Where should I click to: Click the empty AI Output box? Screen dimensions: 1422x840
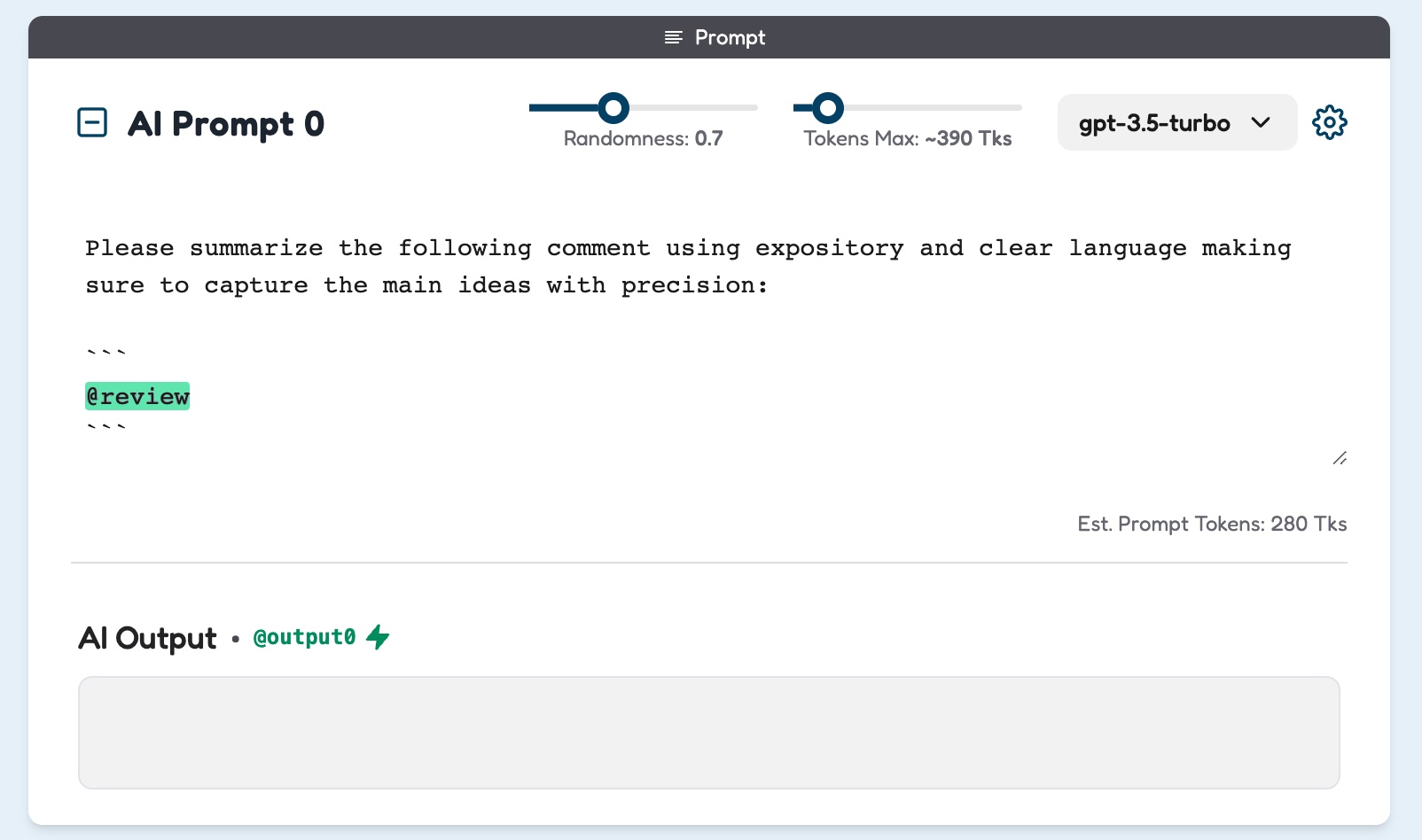coord(709,733)
